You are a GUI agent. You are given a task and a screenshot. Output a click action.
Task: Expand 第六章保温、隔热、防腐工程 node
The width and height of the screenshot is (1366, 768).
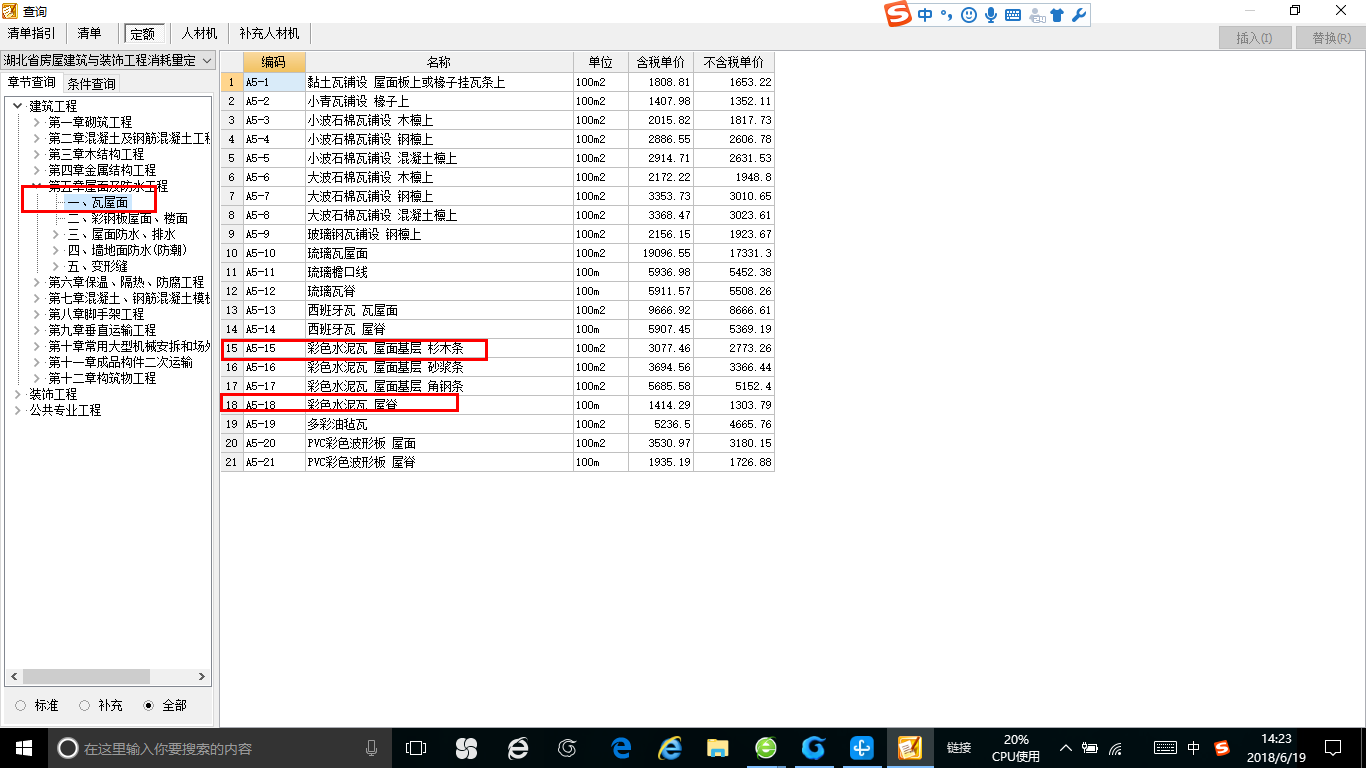[37, 282]
